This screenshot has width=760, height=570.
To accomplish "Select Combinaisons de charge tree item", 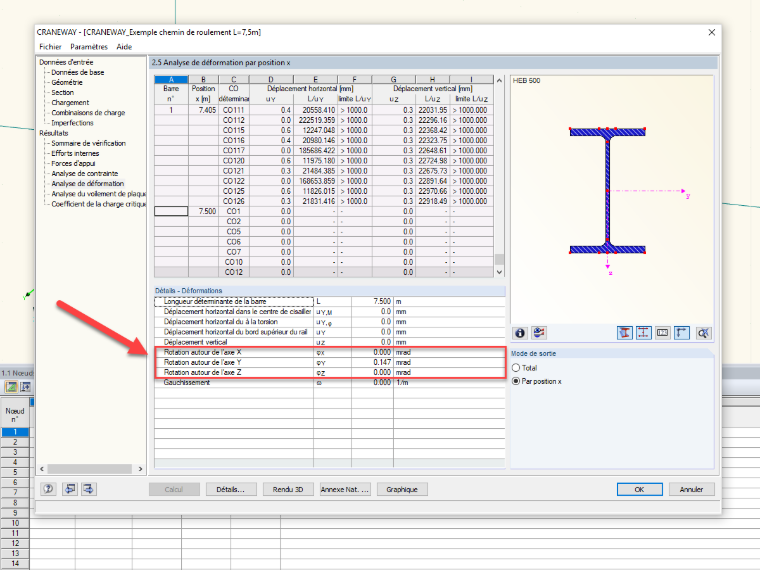I will (88, 113).
